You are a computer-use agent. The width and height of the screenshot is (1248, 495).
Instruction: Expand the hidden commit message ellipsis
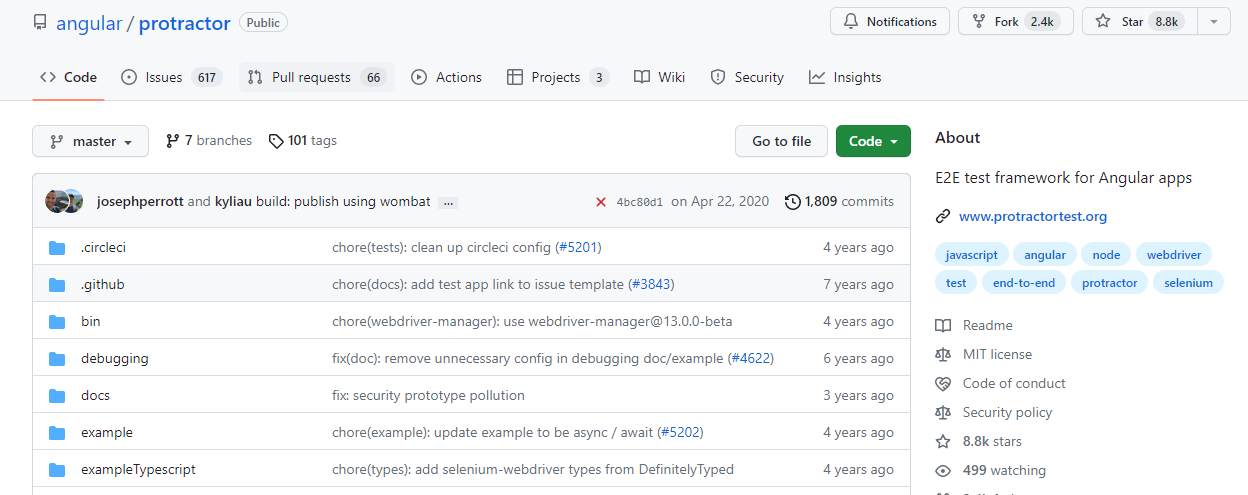(x=448, y=202)
